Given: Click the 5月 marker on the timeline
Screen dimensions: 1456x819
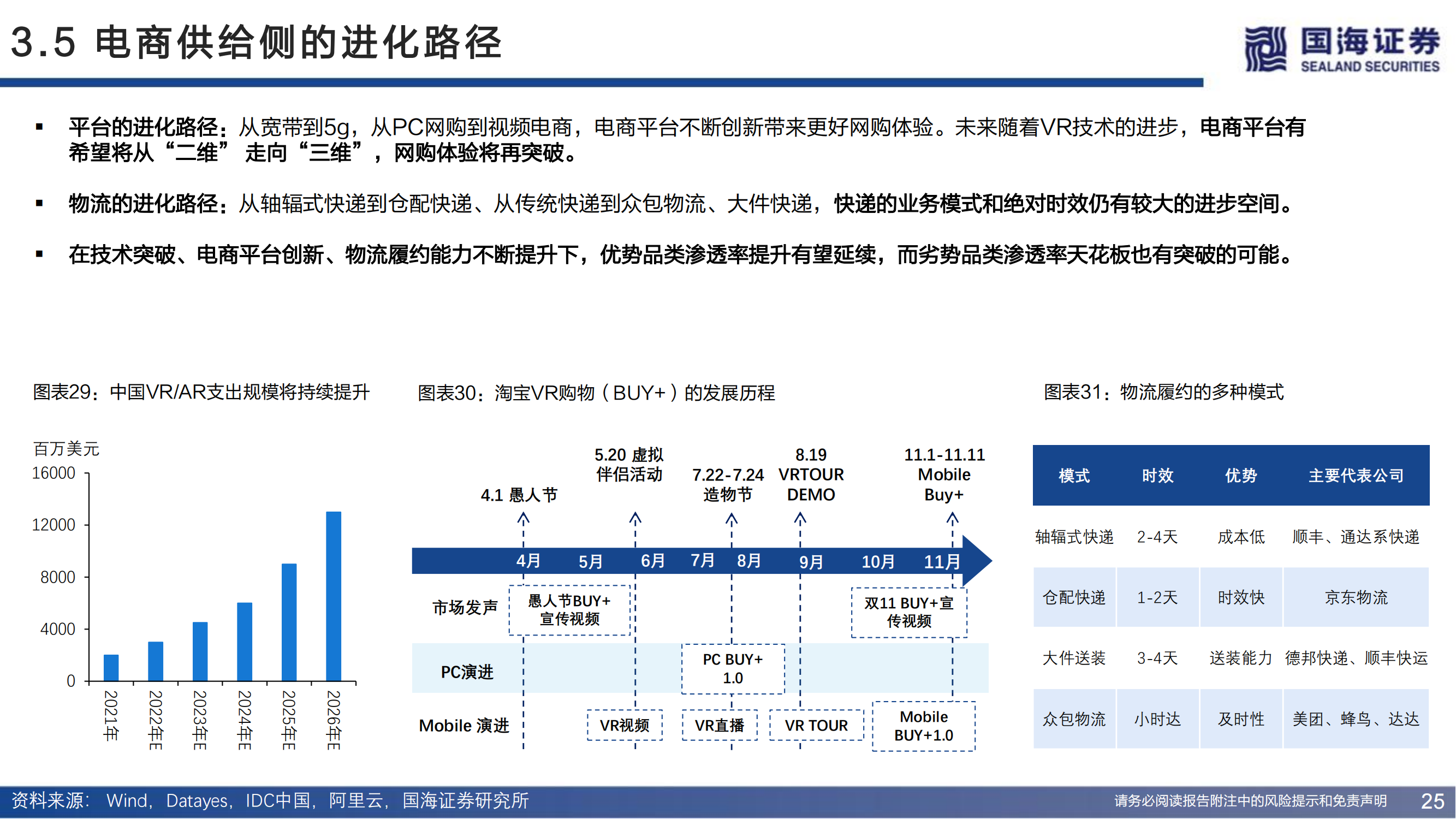Looking at the screenshot, I should pos(591,562).
